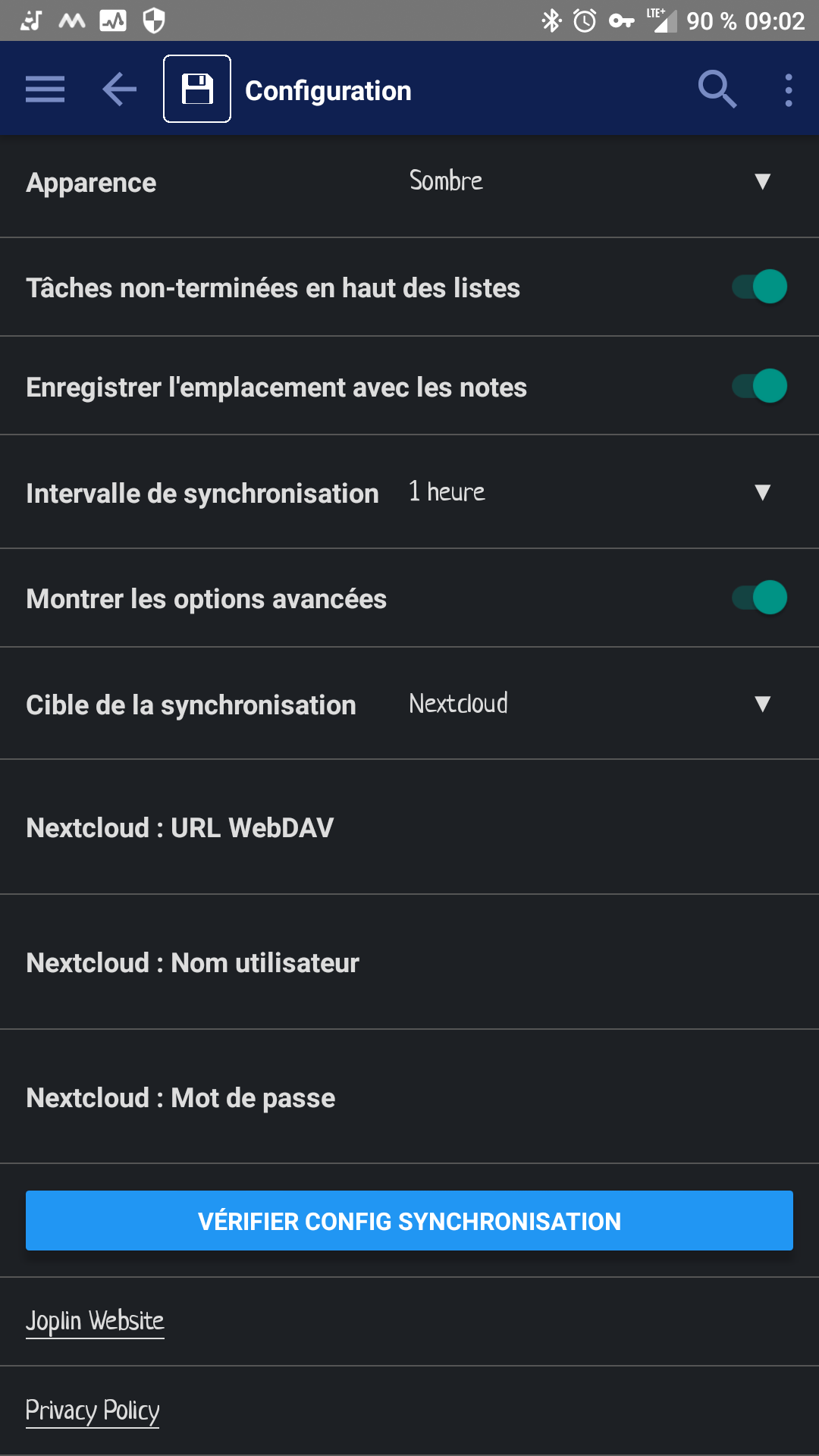Open the Joplin Website link
Image resolution: width=819 pixels, height=1456 pixels.
[95, 1321]
